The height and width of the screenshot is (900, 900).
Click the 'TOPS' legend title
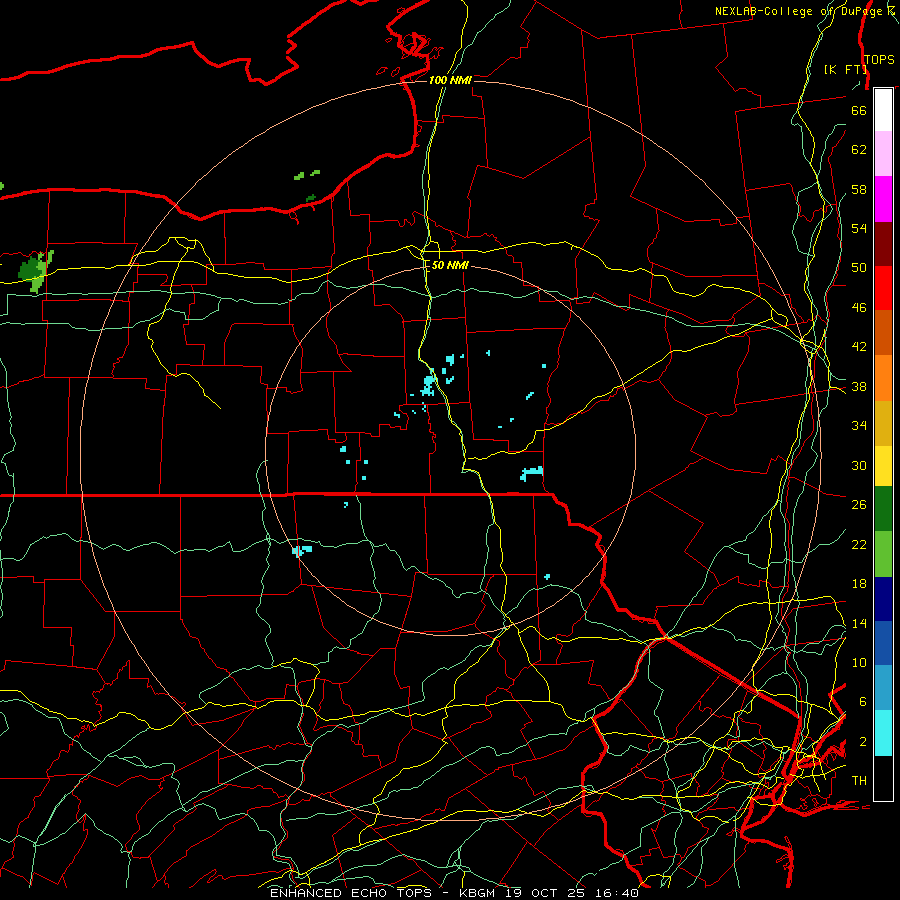[x=879, y=59]
